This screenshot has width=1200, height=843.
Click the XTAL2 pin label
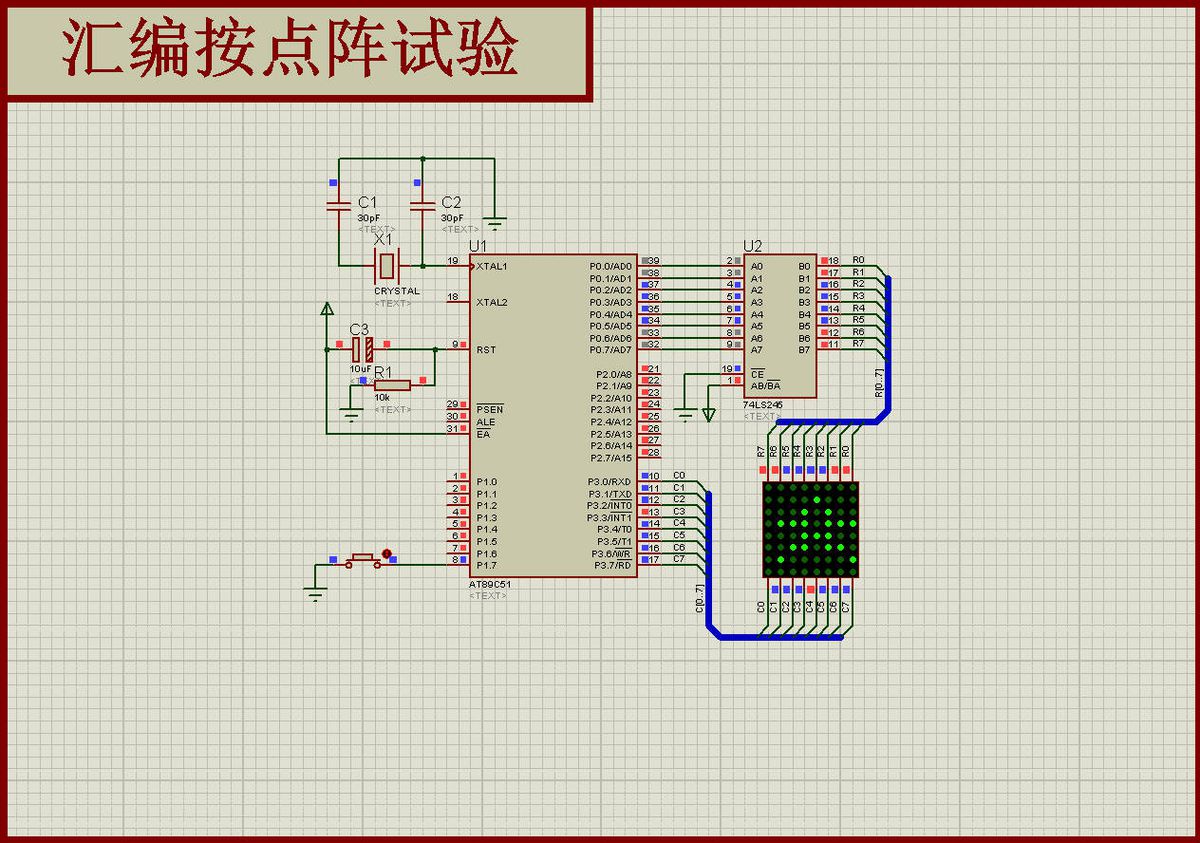click(492, 302)
